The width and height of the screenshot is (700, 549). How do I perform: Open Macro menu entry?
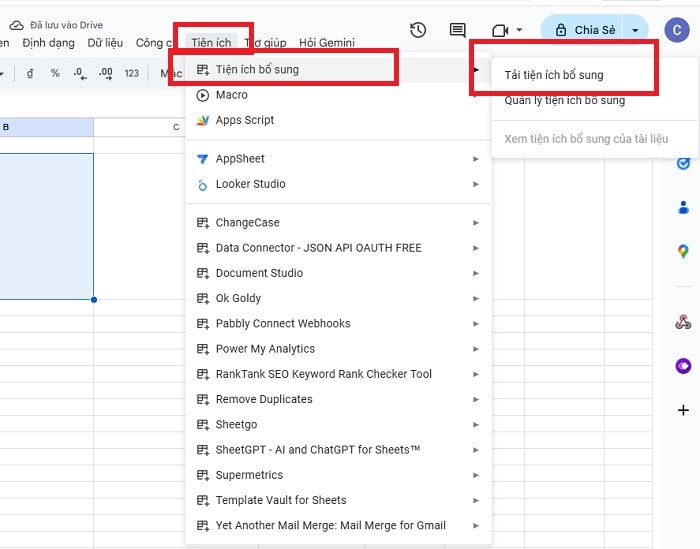pos(338,95)
